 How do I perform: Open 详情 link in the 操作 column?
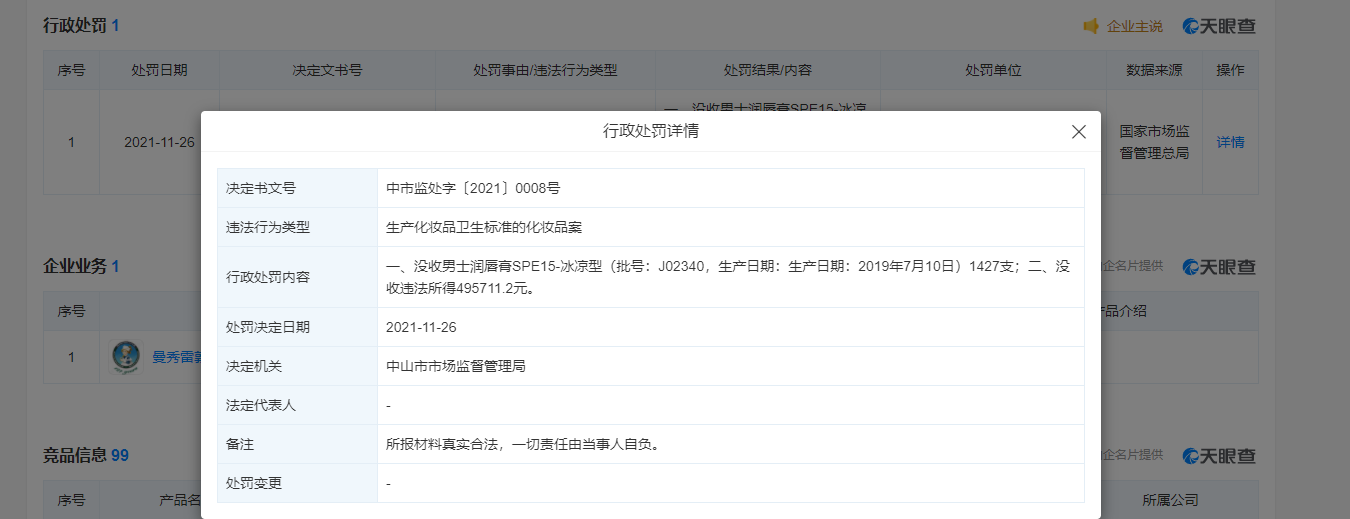[1230, 142]
